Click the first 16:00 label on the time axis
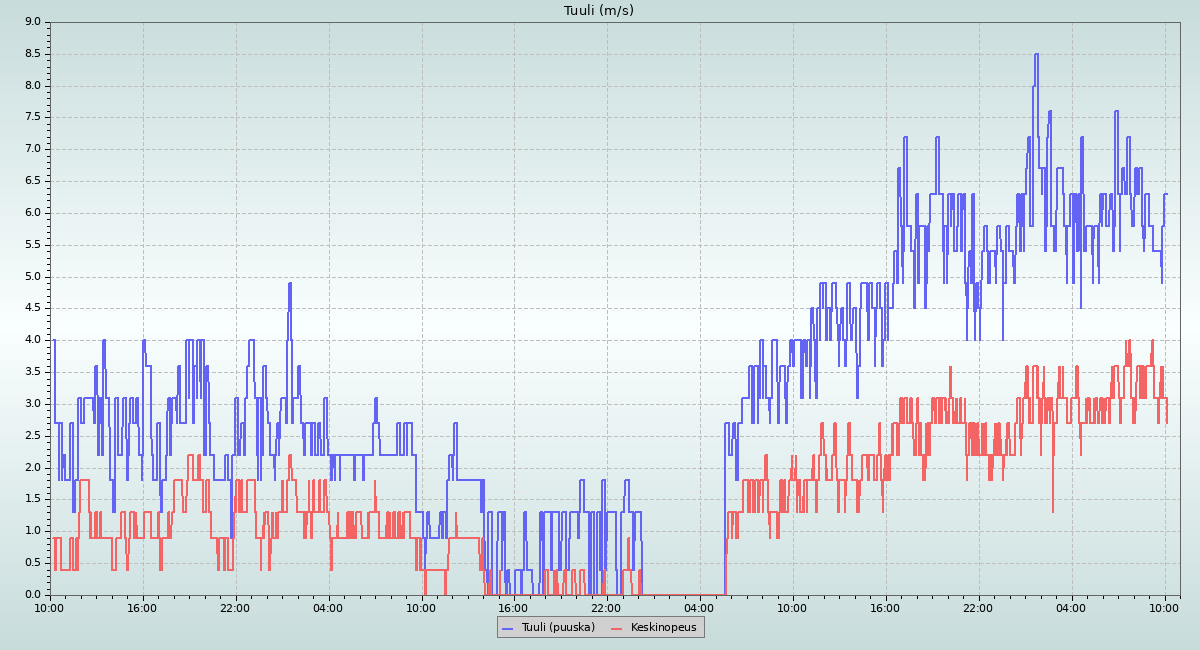This screenshot has width=1200, height=650. (x=143, y=607)
